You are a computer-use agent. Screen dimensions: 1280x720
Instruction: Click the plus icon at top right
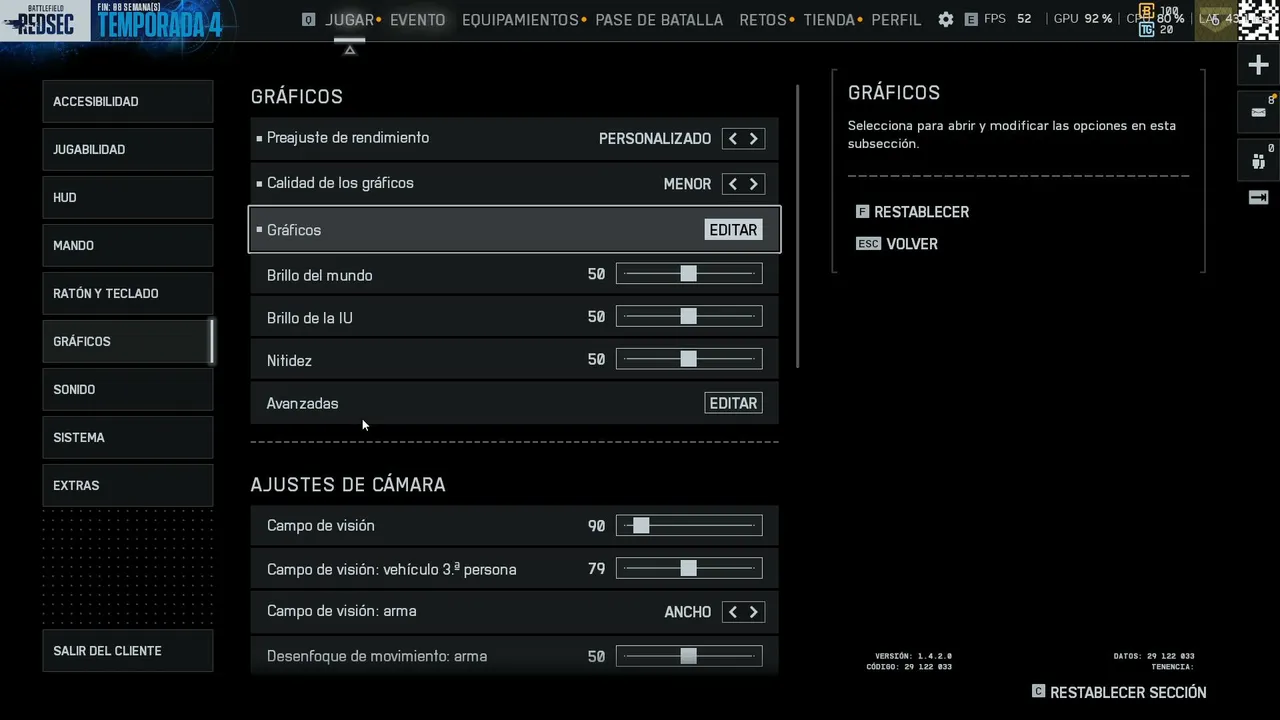pyautogui.click(x=1258, y=66)
